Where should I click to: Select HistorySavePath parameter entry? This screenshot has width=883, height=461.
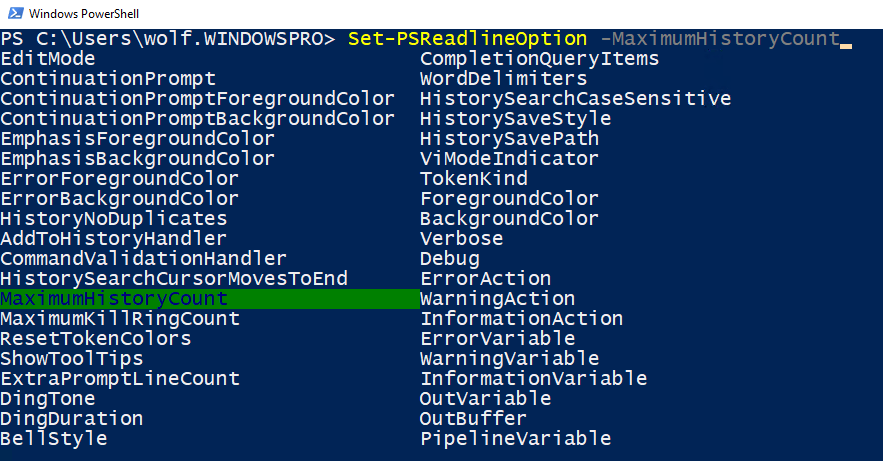pos(510,139)
